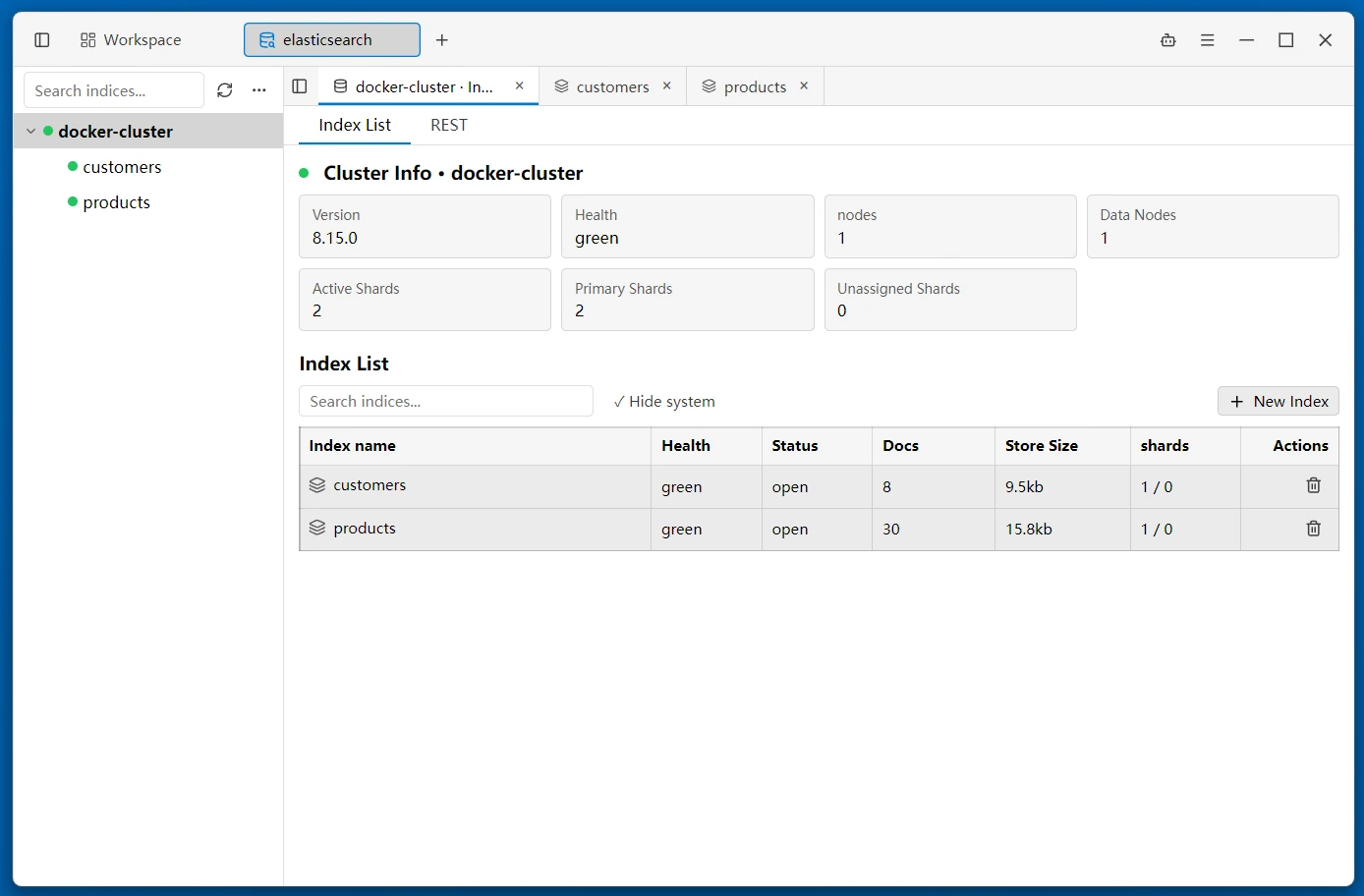1364x896 pixels.
Task: Open the sidebar more options ellipsis
Action: [259, 90]
